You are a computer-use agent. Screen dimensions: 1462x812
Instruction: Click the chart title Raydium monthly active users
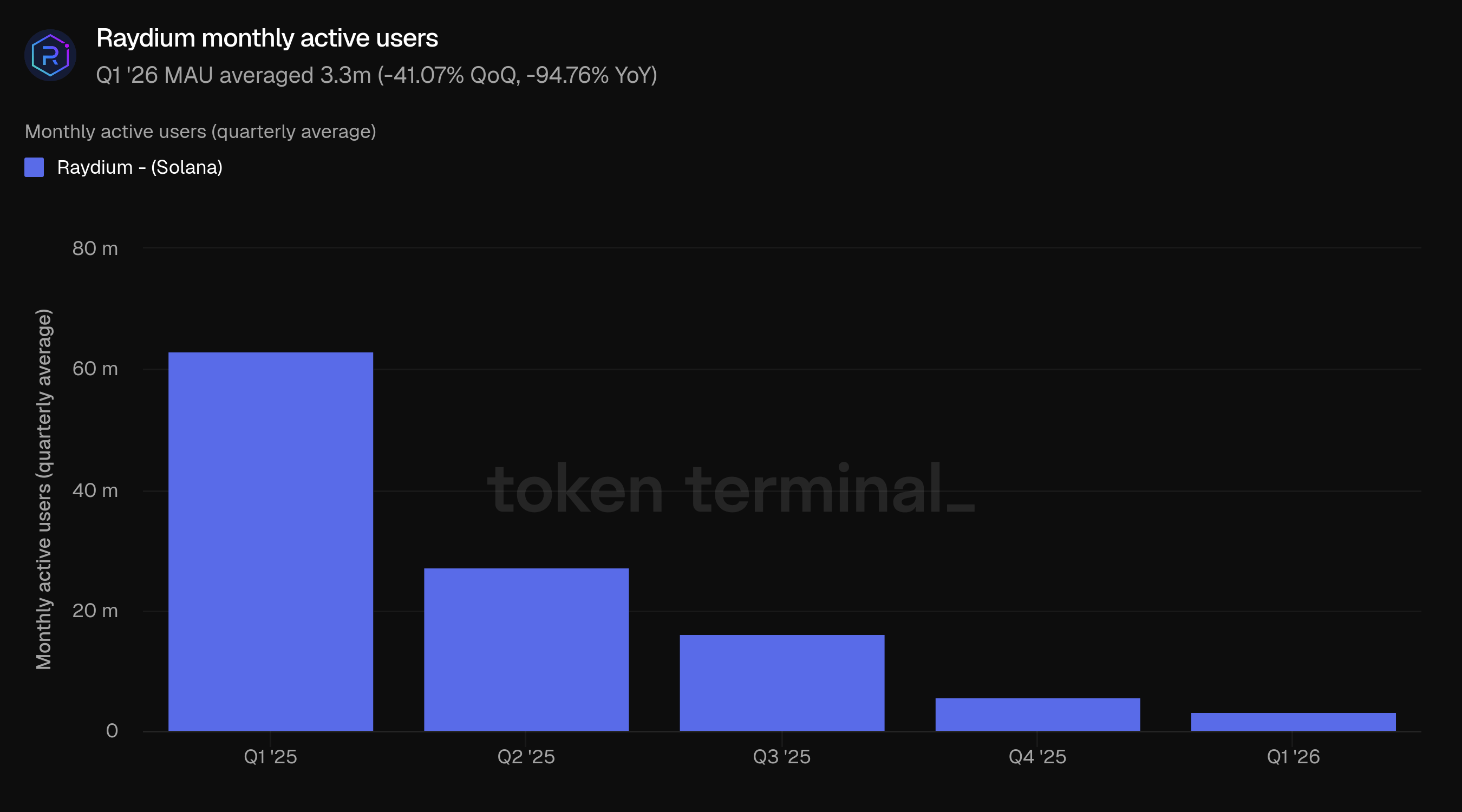point(267,38)
